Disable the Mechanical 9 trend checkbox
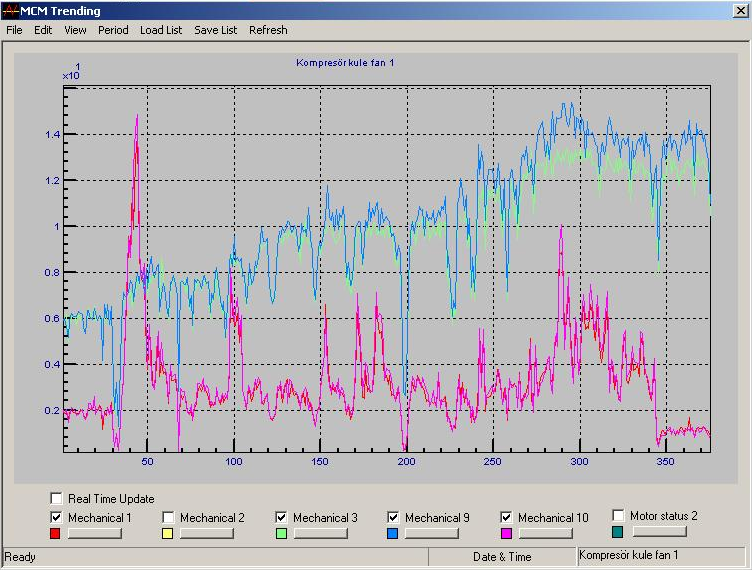This screenshot has width=752, height=570. (394, 517)
